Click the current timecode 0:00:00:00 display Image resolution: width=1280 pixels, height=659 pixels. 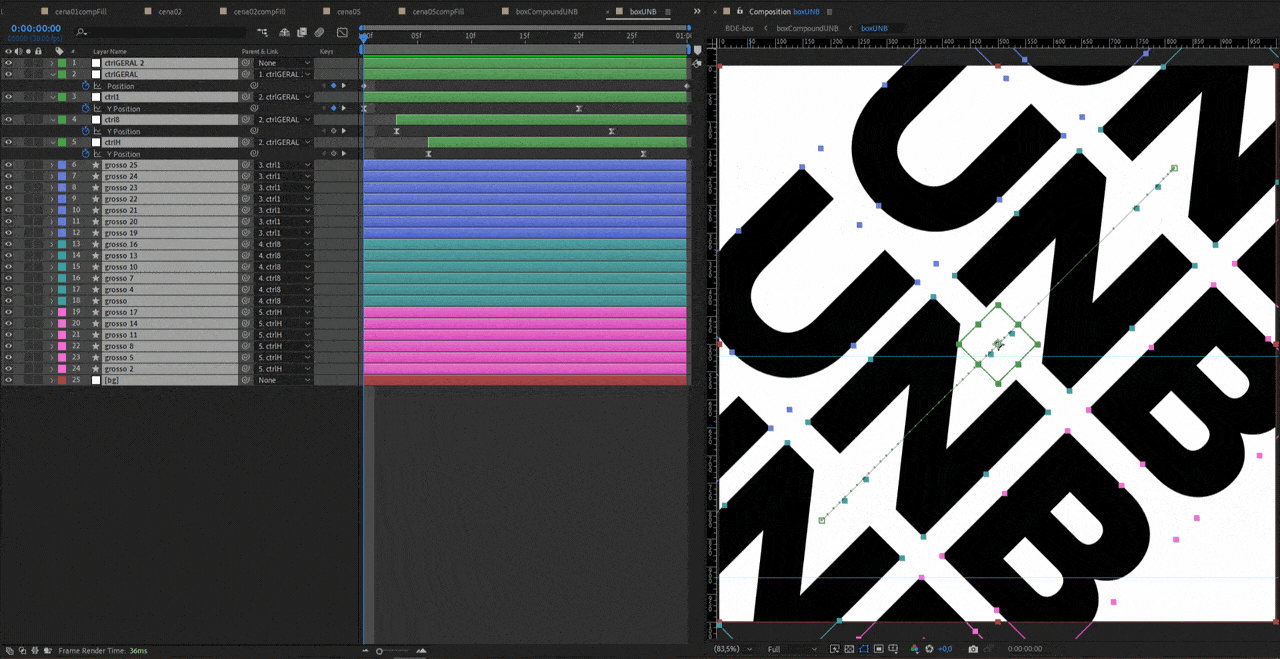pyautogui.click(x=36, y=29)
